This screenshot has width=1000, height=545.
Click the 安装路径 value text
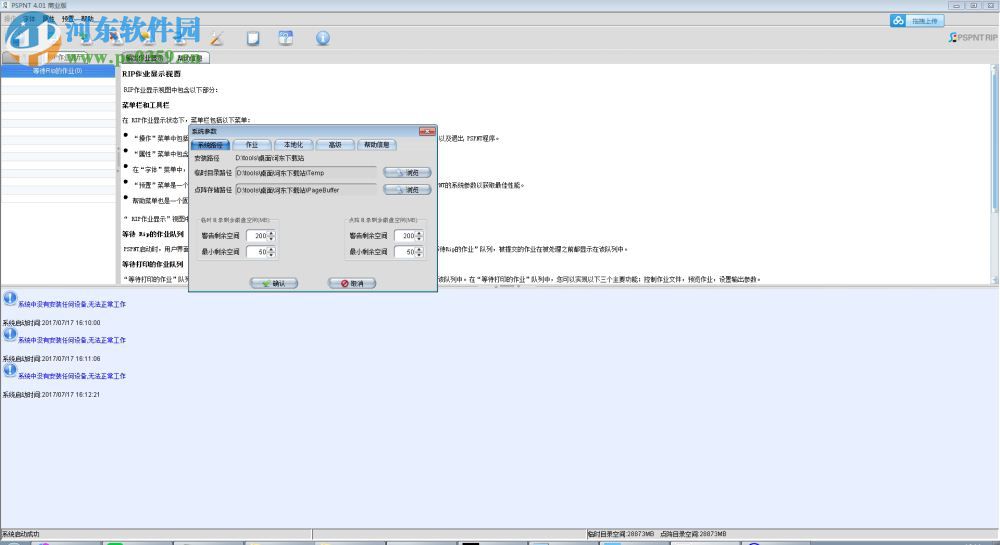pyautogui.click(x=270, y=158)
